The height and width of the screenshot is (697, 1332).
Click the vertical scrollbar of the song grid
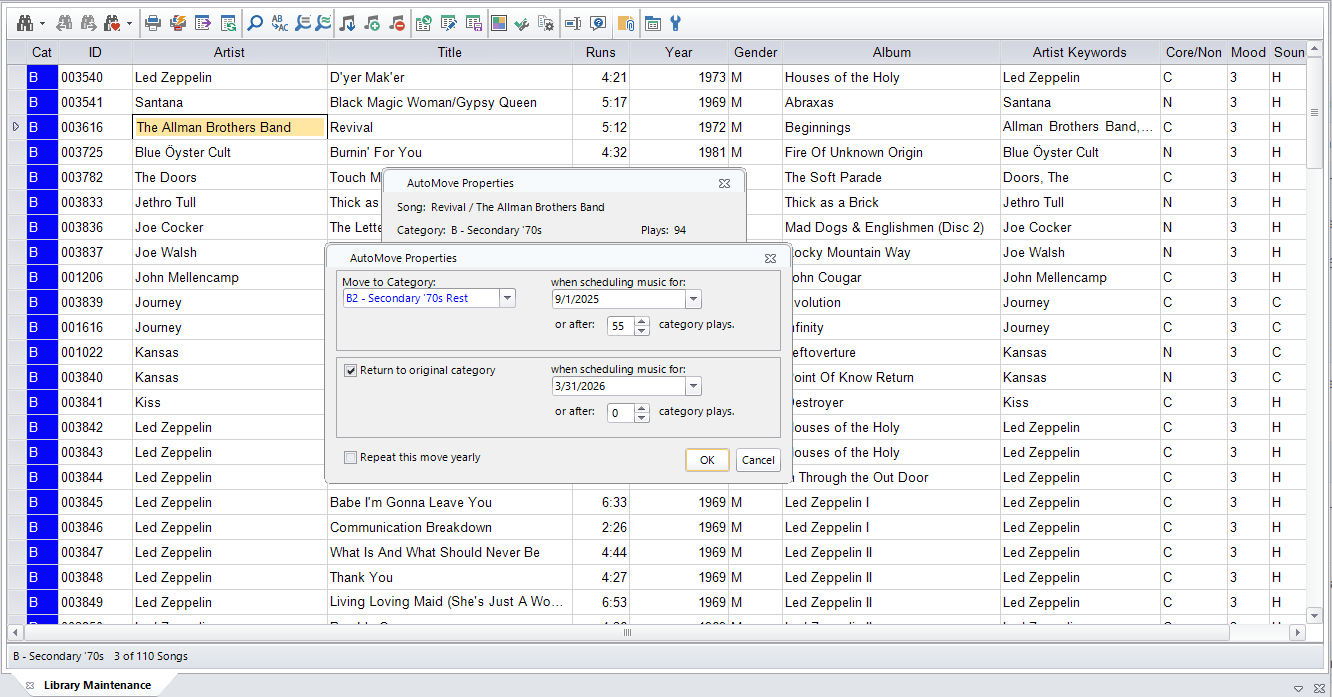click(x=1315, y=112)
